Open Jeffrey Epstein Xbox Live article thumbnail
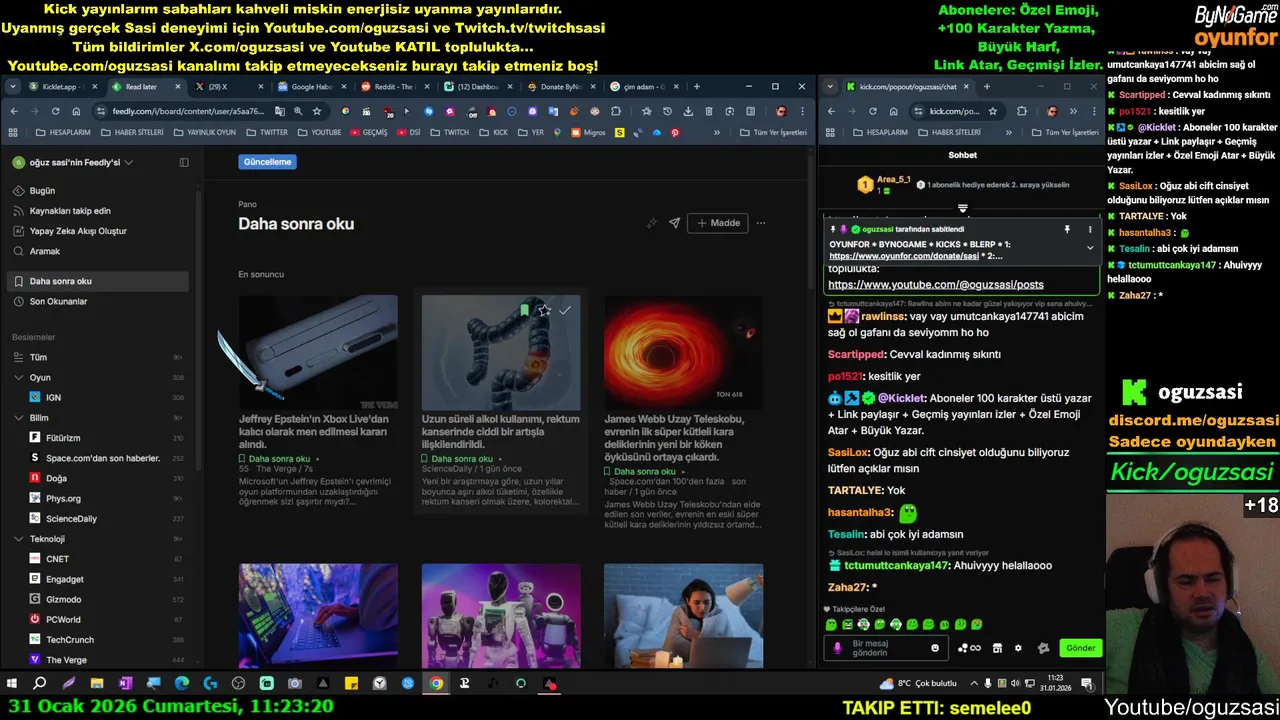 [x=318, y=352]
